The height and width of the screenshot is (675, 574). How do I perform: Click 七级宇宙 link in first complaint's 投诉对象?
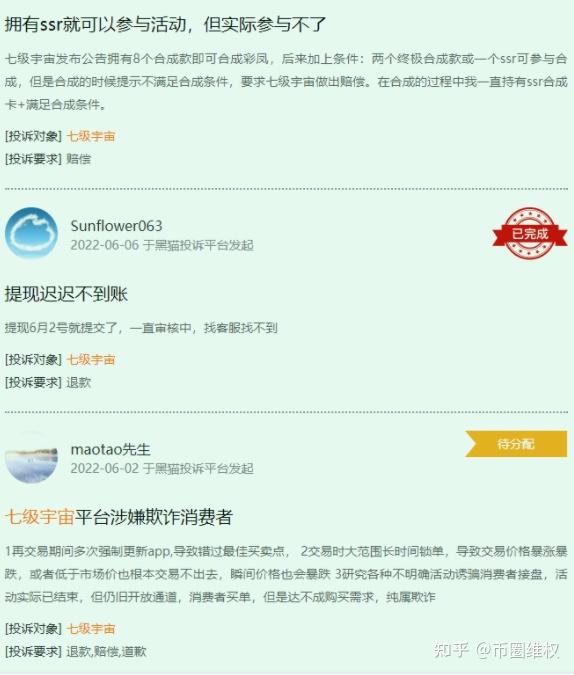(x=91, y=136)
